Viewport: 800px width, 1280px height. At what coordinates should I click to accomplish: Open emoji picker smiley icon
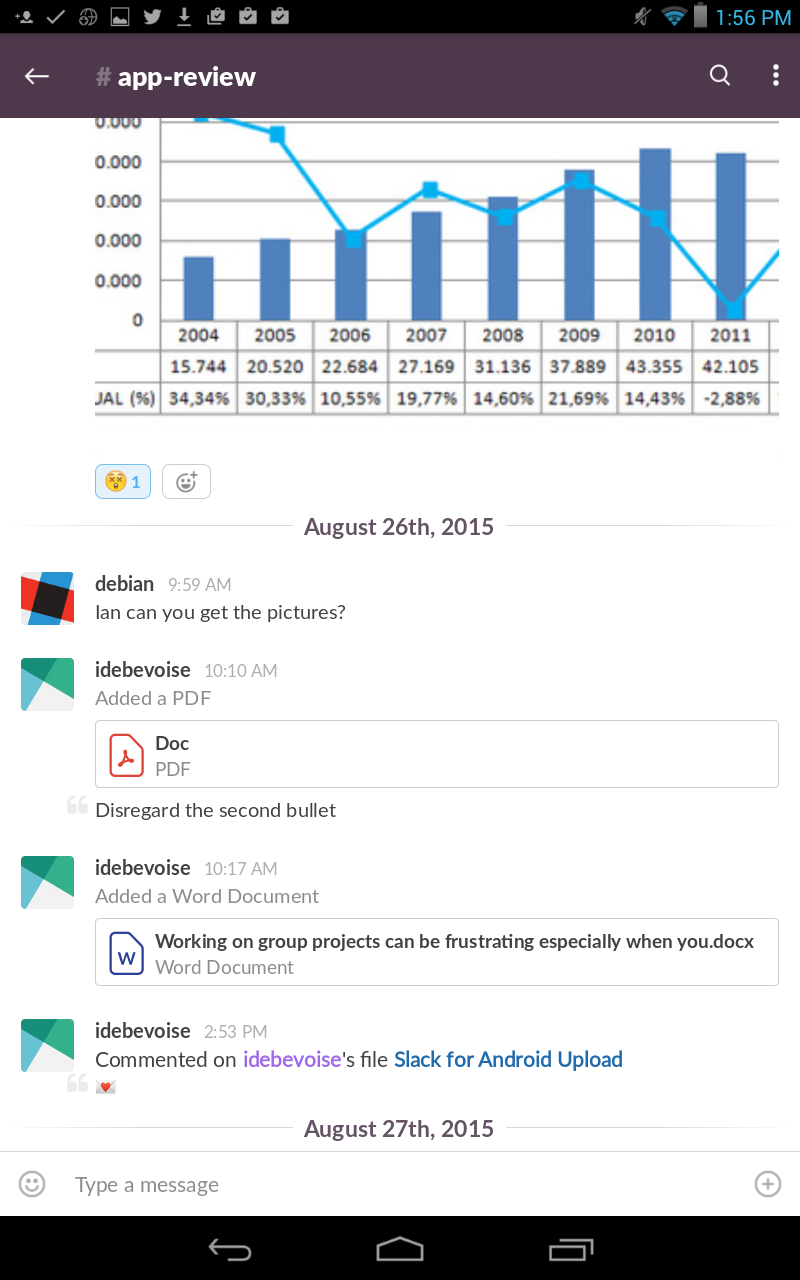click(32, 1184)
